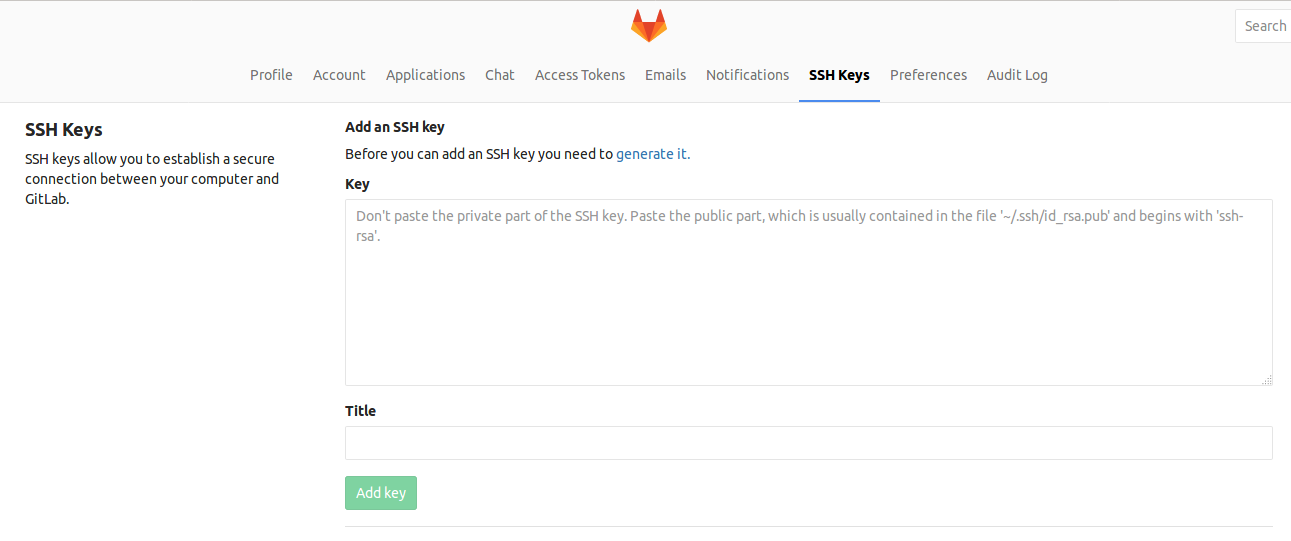
Task: Switch to the Preferences tab
Action: click(928, 75)
